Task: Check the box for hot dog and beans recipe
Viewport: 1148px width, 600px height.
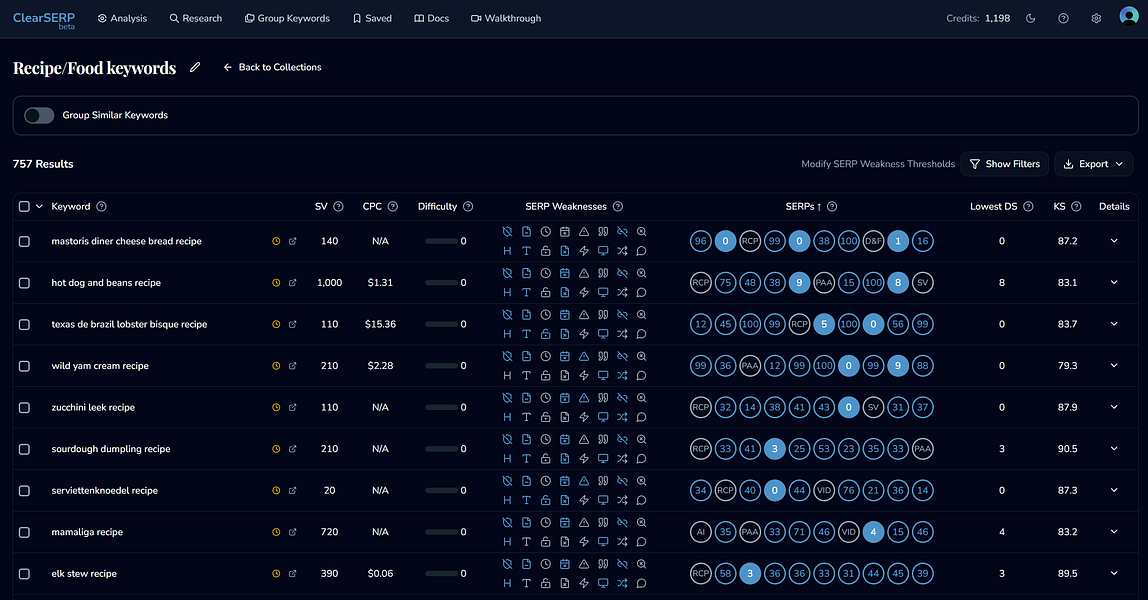Action: [x=25, y=283]
